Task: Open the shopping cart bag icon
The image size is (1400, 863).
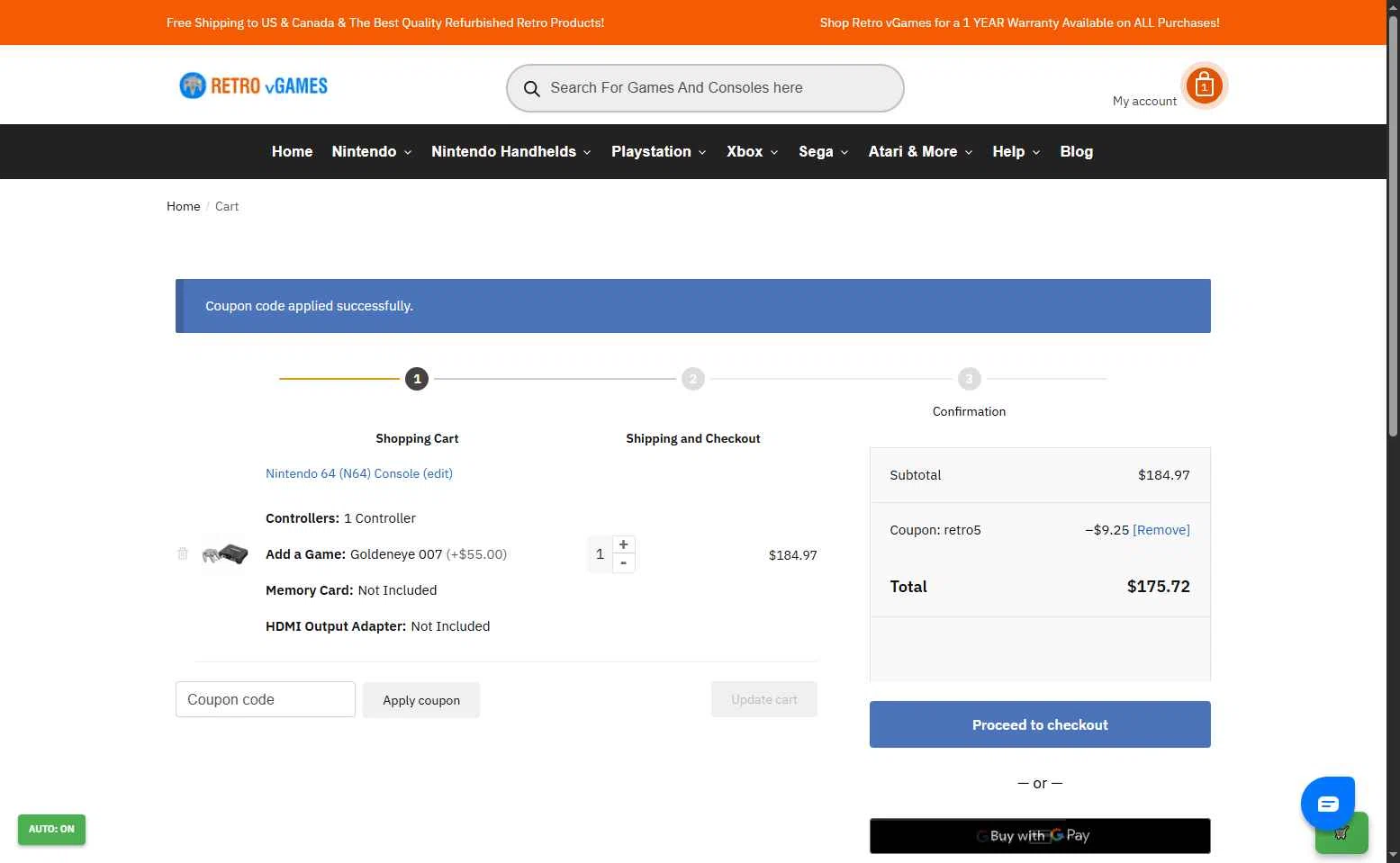Action: tap(1204, 85)
